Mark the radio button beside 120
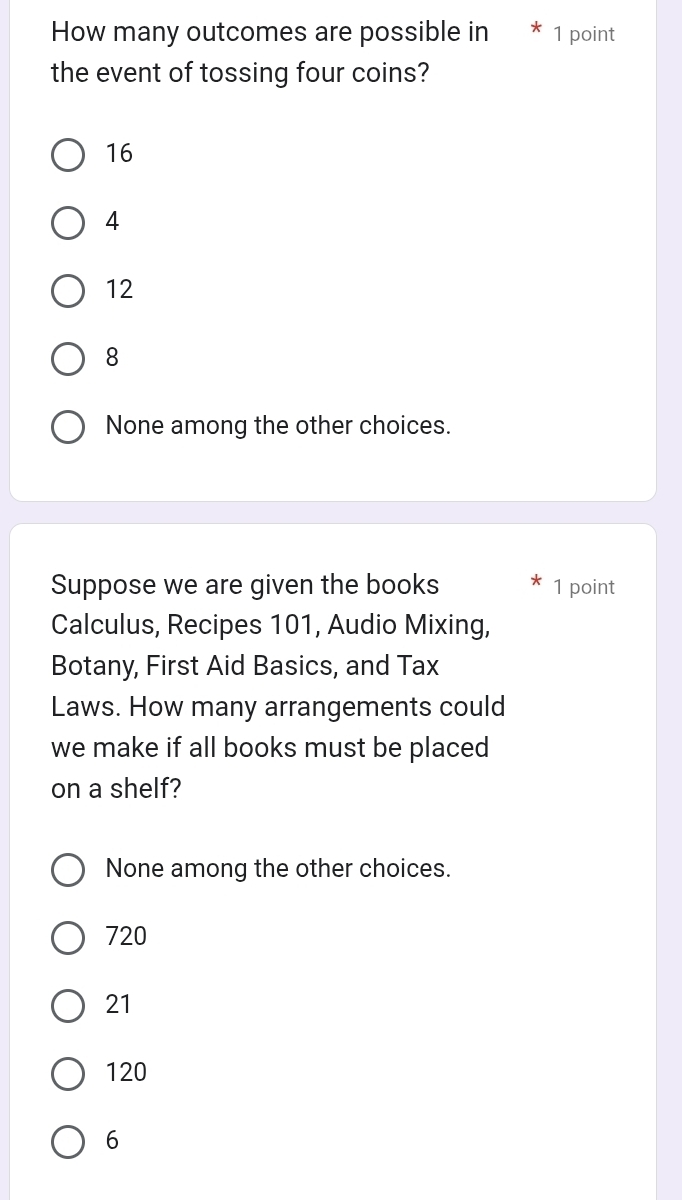This screenshot has height=1200, width=682. click(68, 1074)
